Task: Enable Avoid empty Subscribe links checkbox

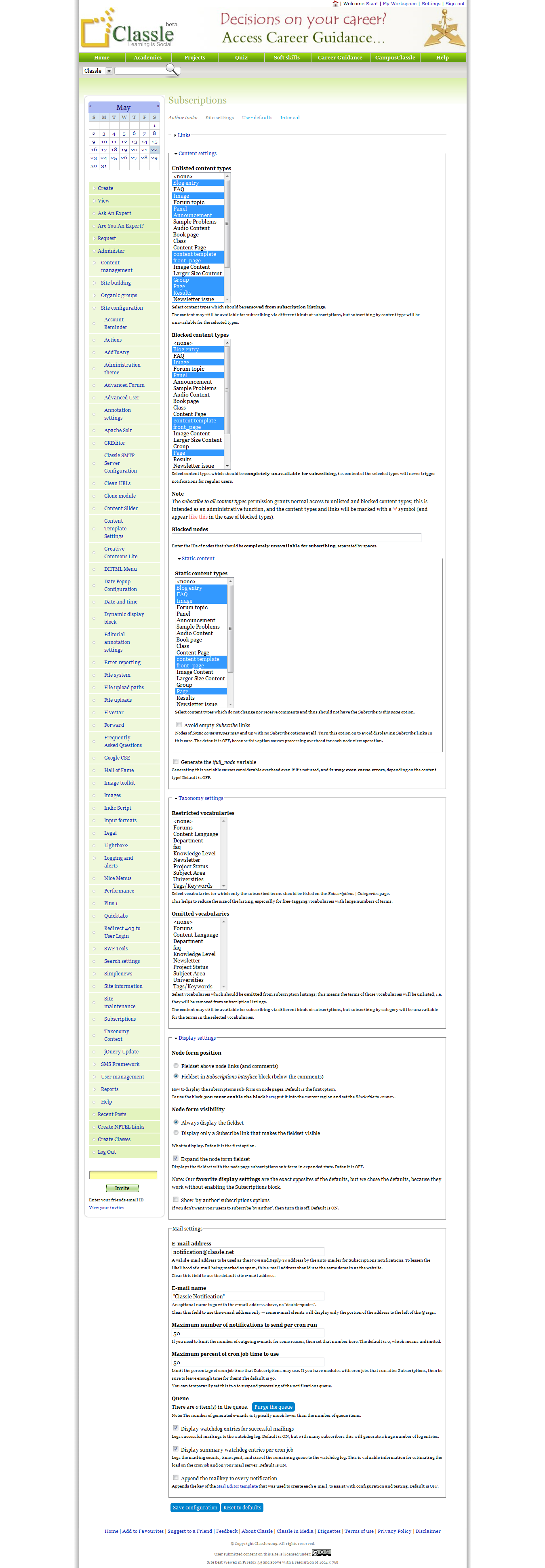Action: [179, 724]
